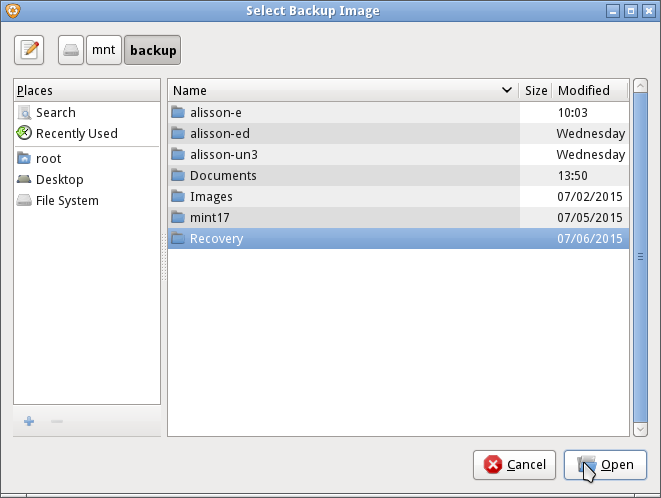Select the Documents folder row

(223, 176)
